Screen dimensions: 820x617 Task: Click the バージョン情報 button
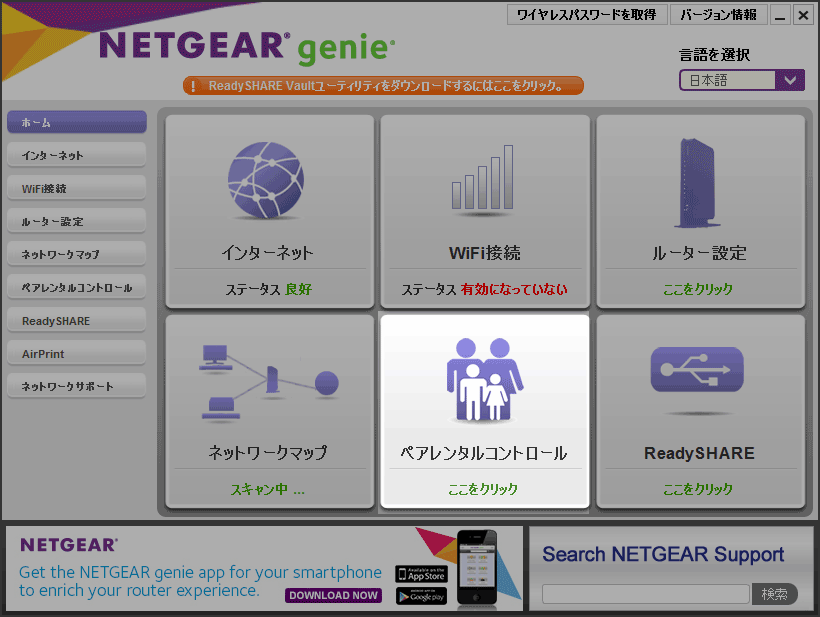coord(719,15)
